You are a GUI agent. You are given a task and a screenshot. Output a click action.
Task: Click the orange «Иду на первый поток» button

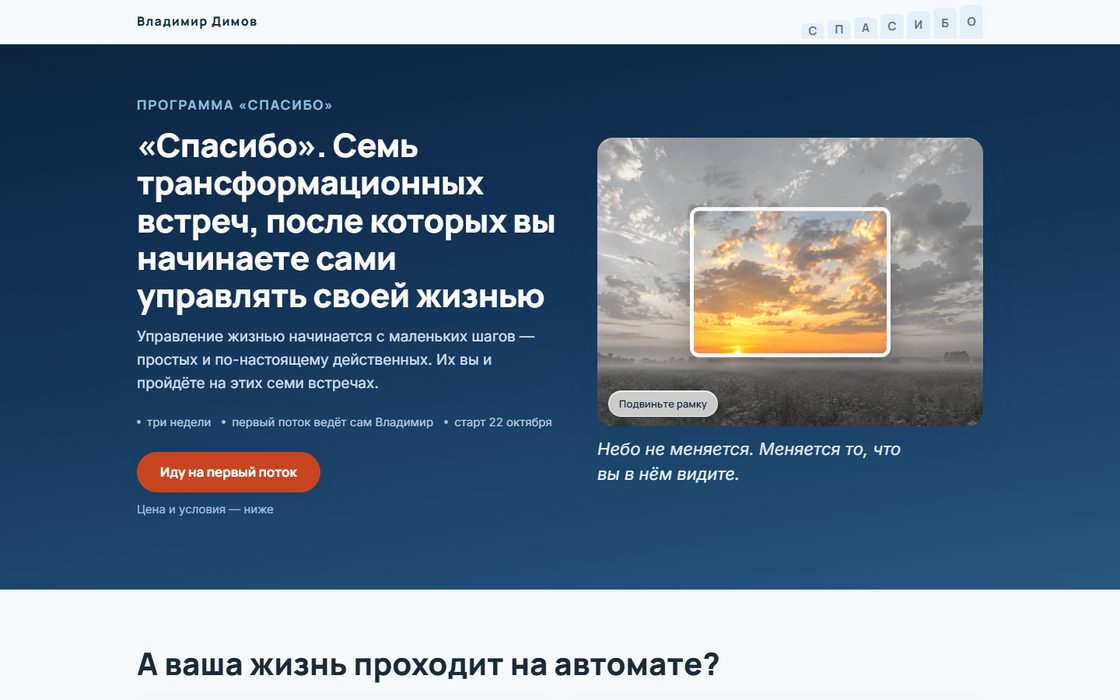tap(229, 472)
